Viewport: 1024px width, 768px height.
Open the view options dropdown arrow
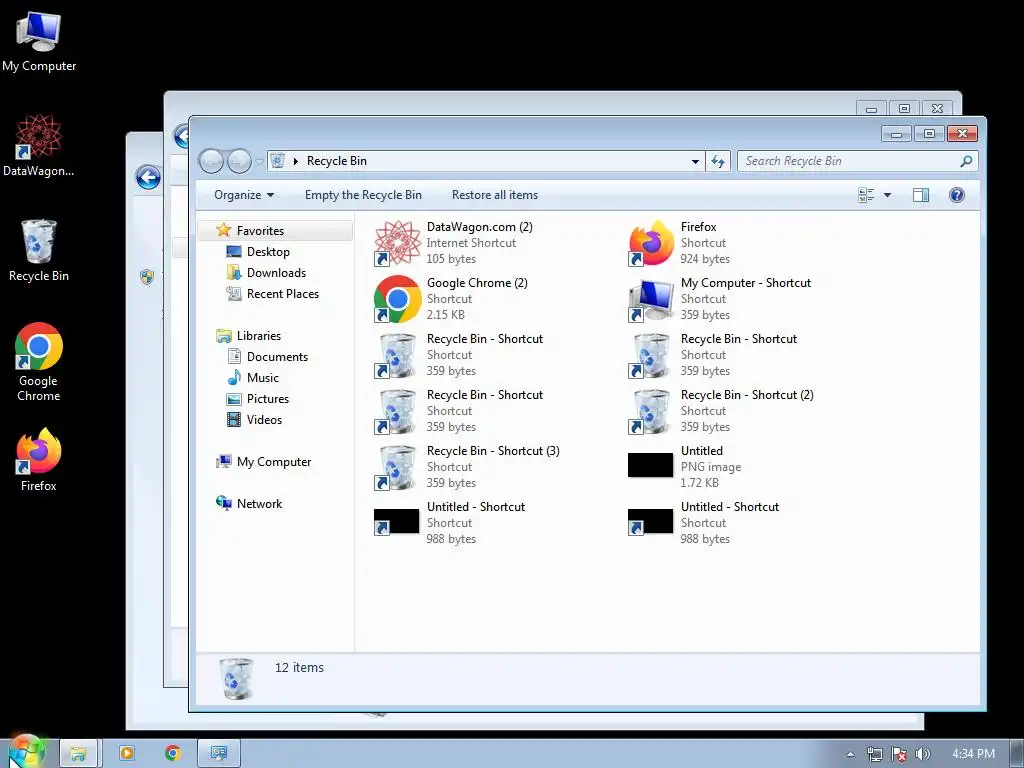point(887,195)
